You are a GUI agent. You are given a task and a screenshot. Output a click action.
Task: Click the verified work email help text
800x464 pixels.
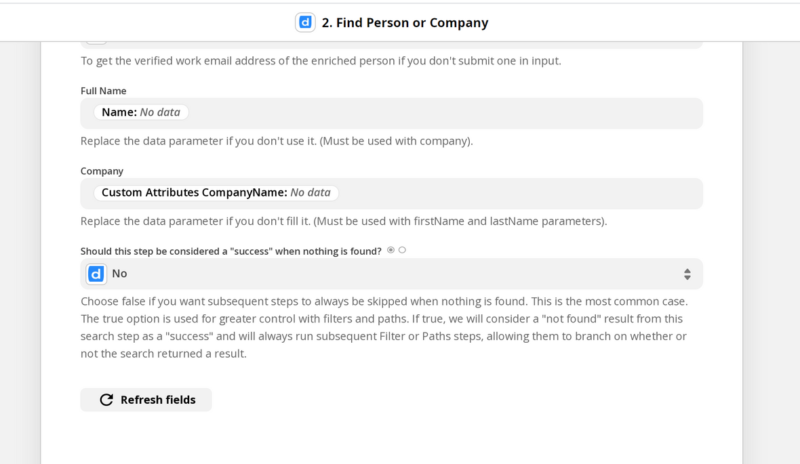pyautogui.click(x=321, y=61)
